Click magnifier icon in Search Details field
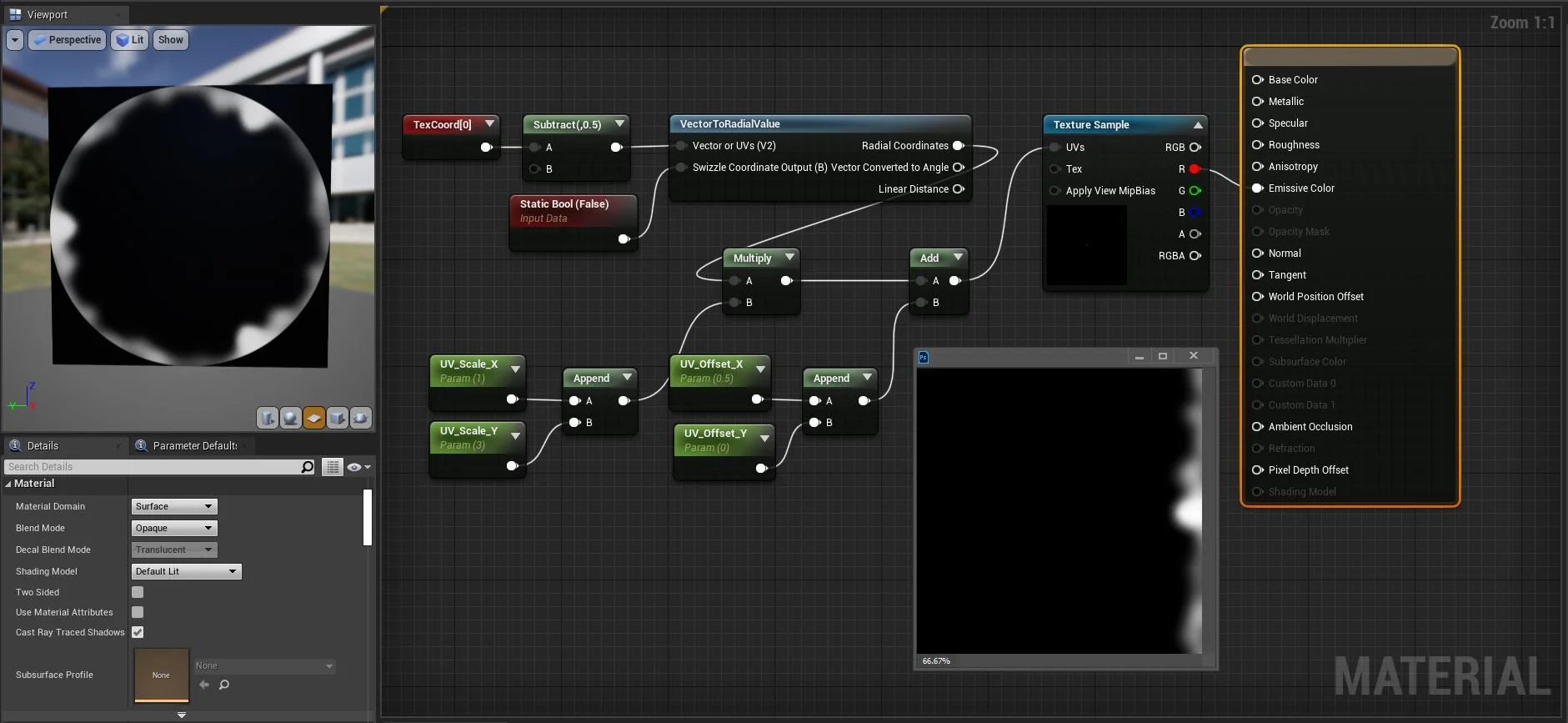Image resolution: width=1568 pixels, height=723 pixels. tap(308, 467)
